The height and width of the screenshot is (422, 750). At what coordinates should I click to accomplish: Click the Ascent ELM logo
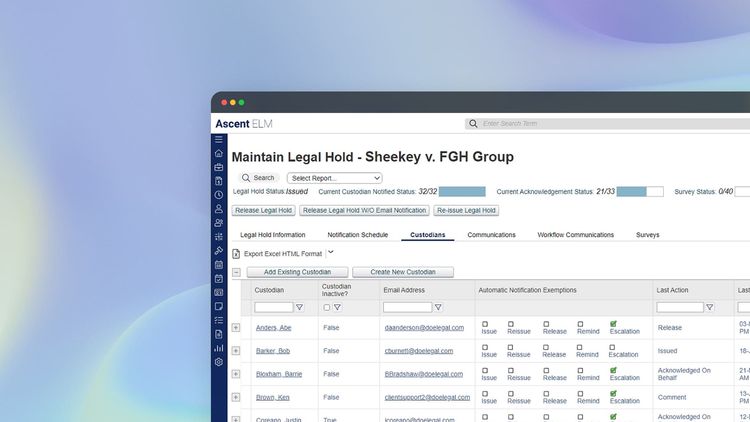[x=244, y=124]
